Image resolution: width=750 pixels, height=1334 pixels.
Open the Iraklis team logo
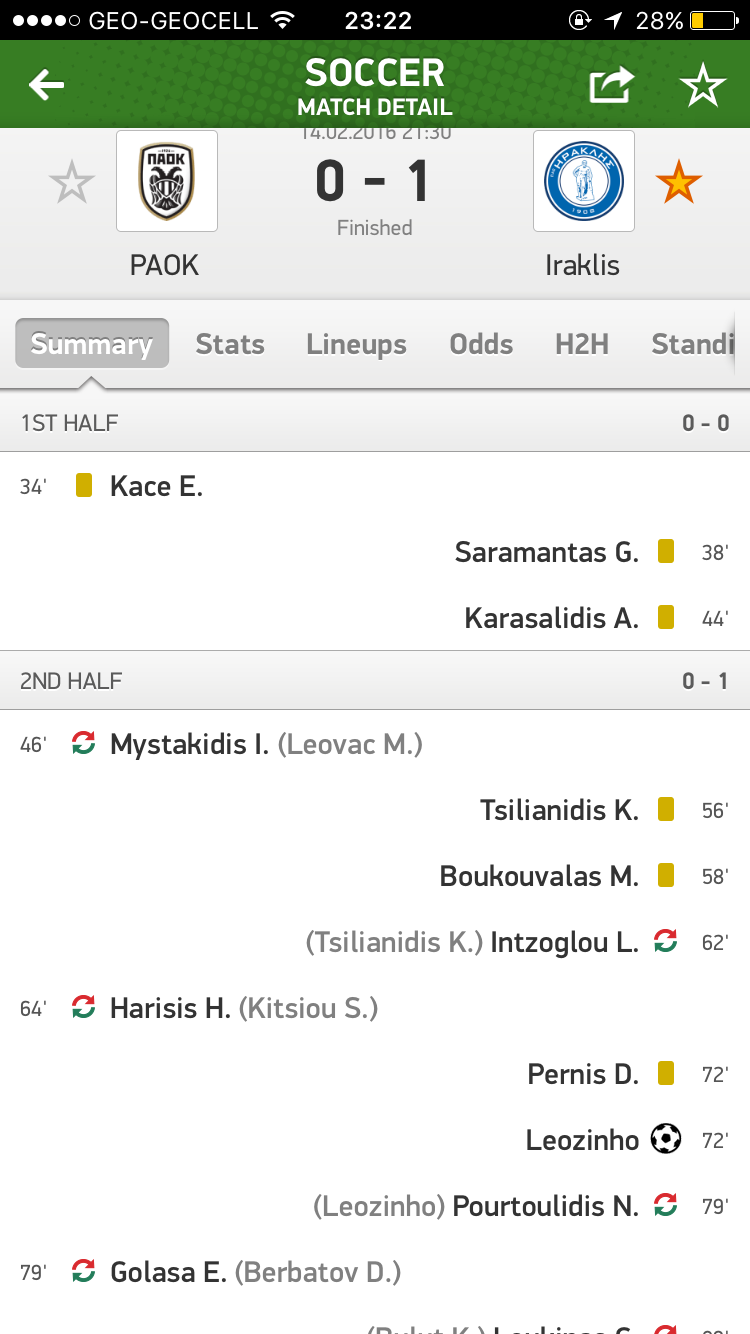(583, 181)
